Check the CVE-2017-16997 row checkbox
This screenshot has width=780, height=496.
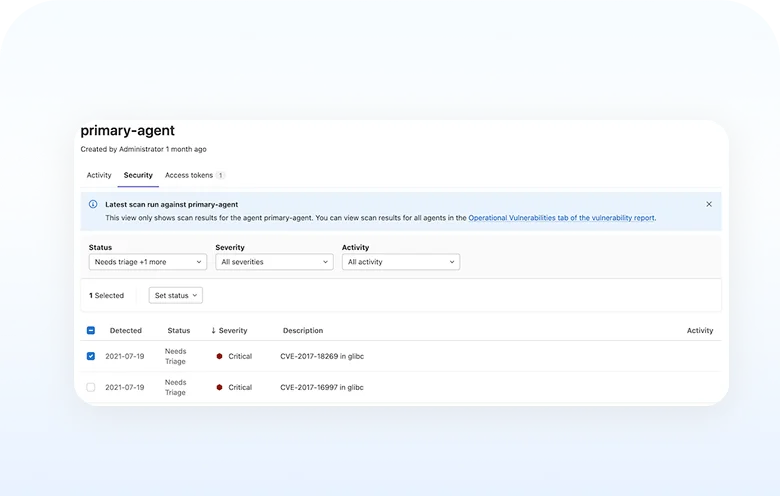pyautogui.click(x=91, y=388)
